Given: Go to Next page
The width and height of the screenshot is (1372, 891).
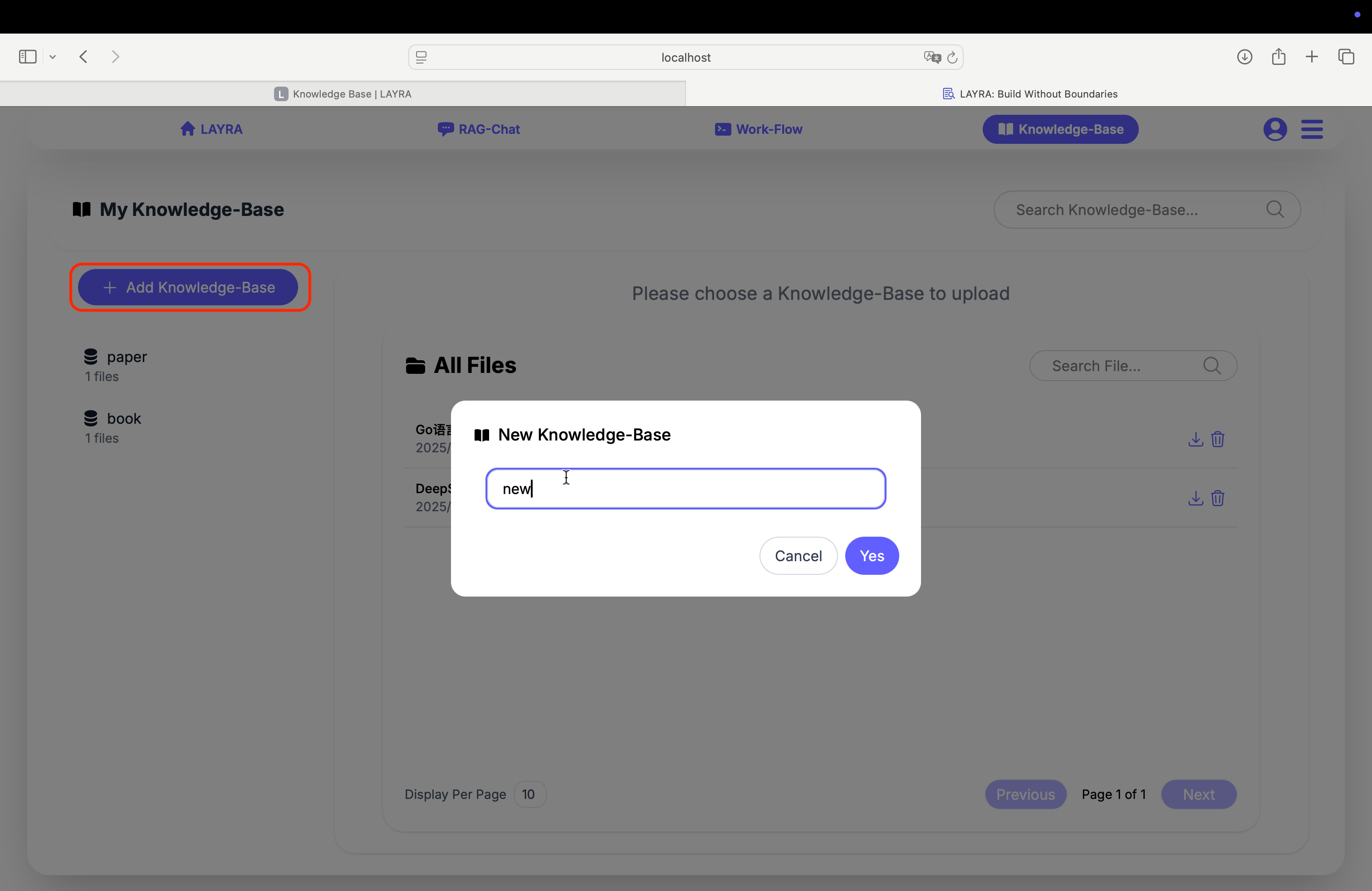Looking at the screenshot, I should click(1199, 794).
